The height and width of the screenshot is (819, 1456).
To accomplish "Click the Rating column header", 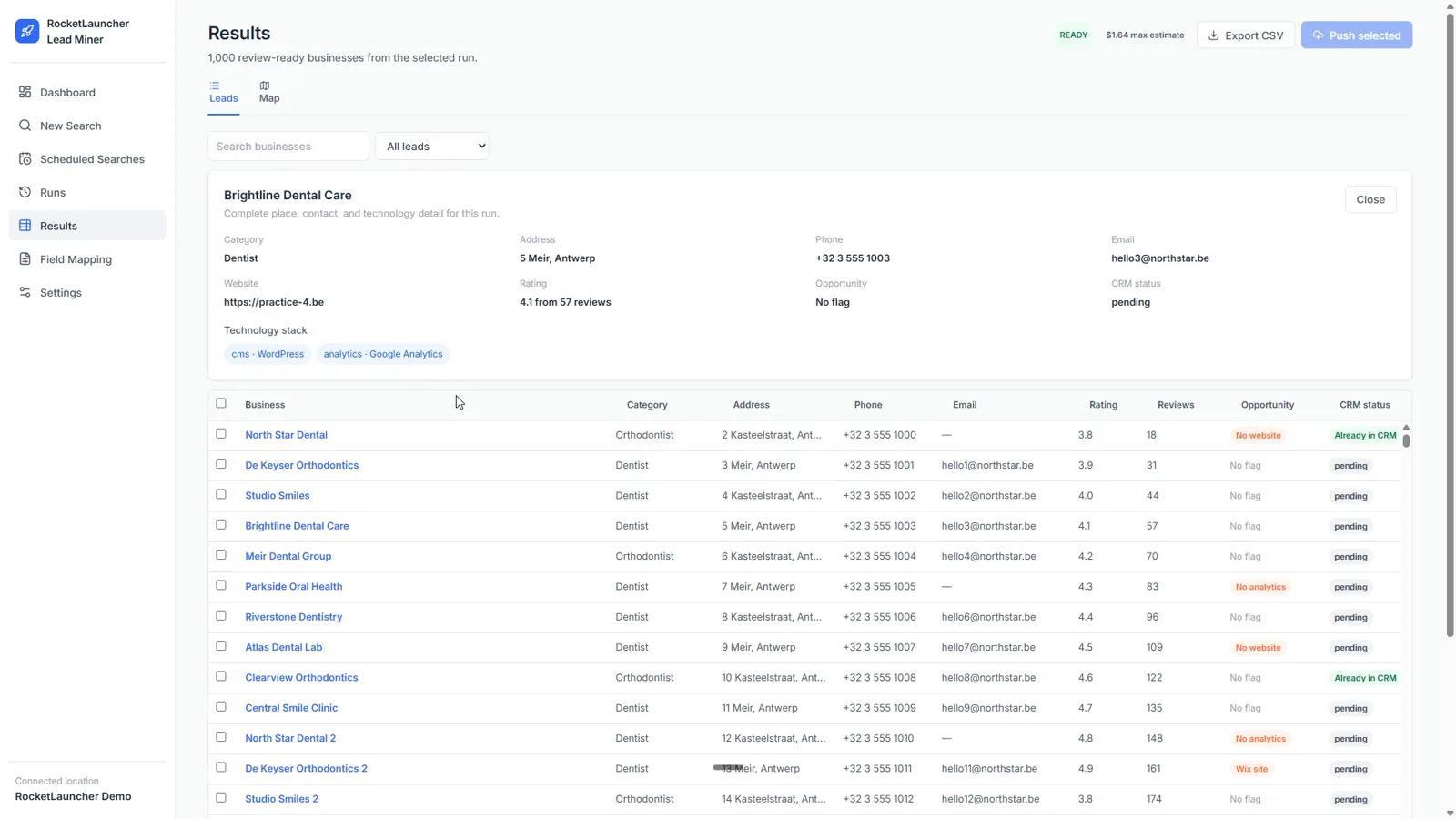I will (1103, 405).
